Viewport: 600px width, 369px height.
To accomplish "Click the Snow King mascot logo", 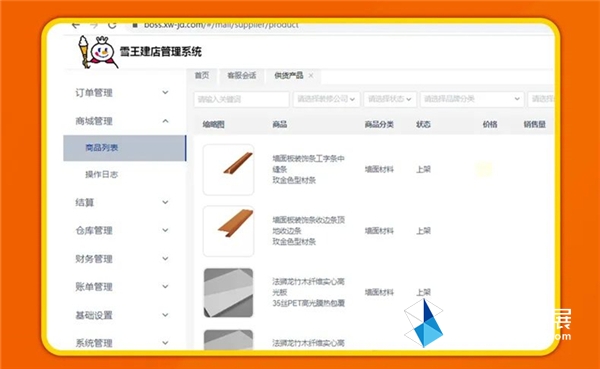I will pyautogui.click(x=98, y=52).
